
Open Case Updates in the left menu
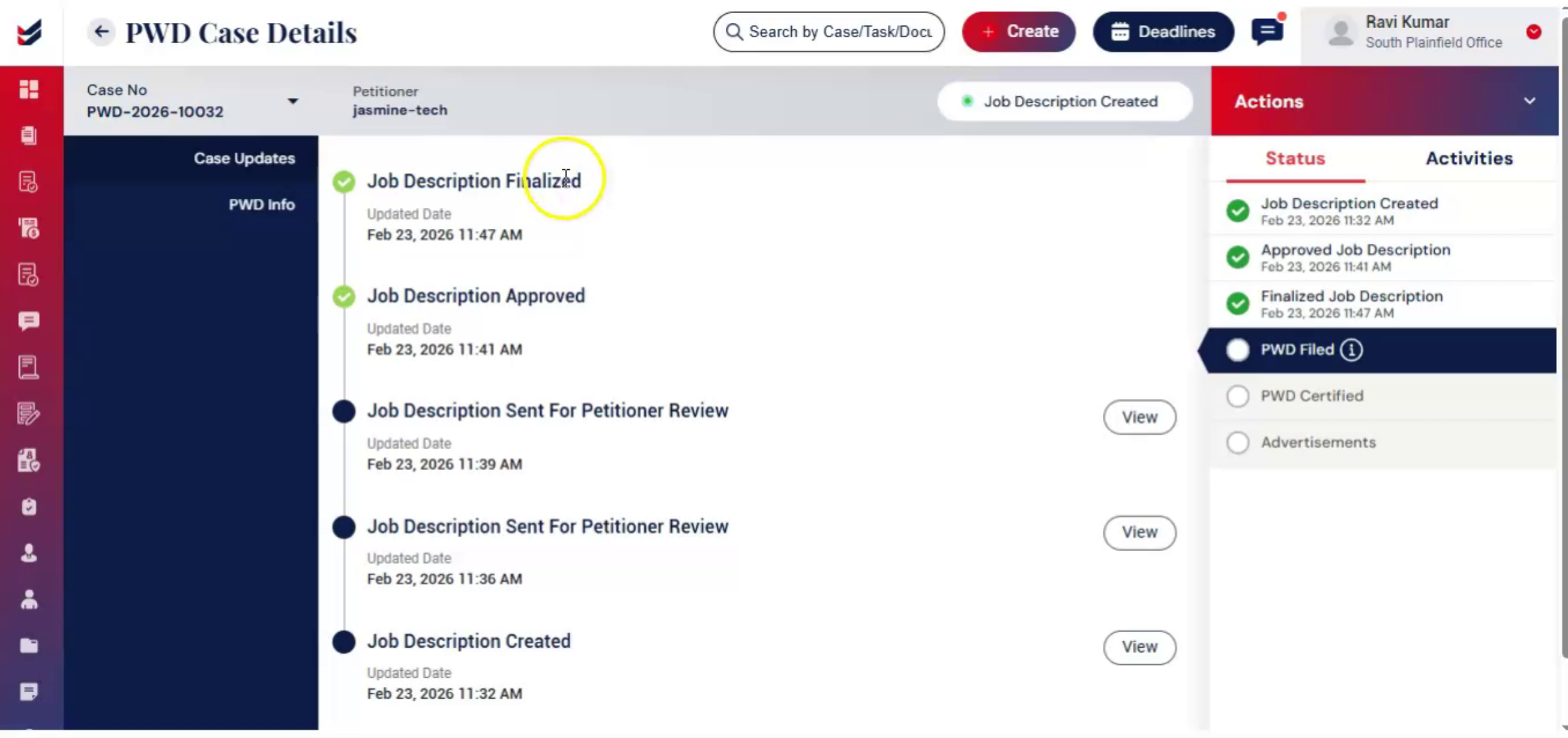tap(244, 158)
